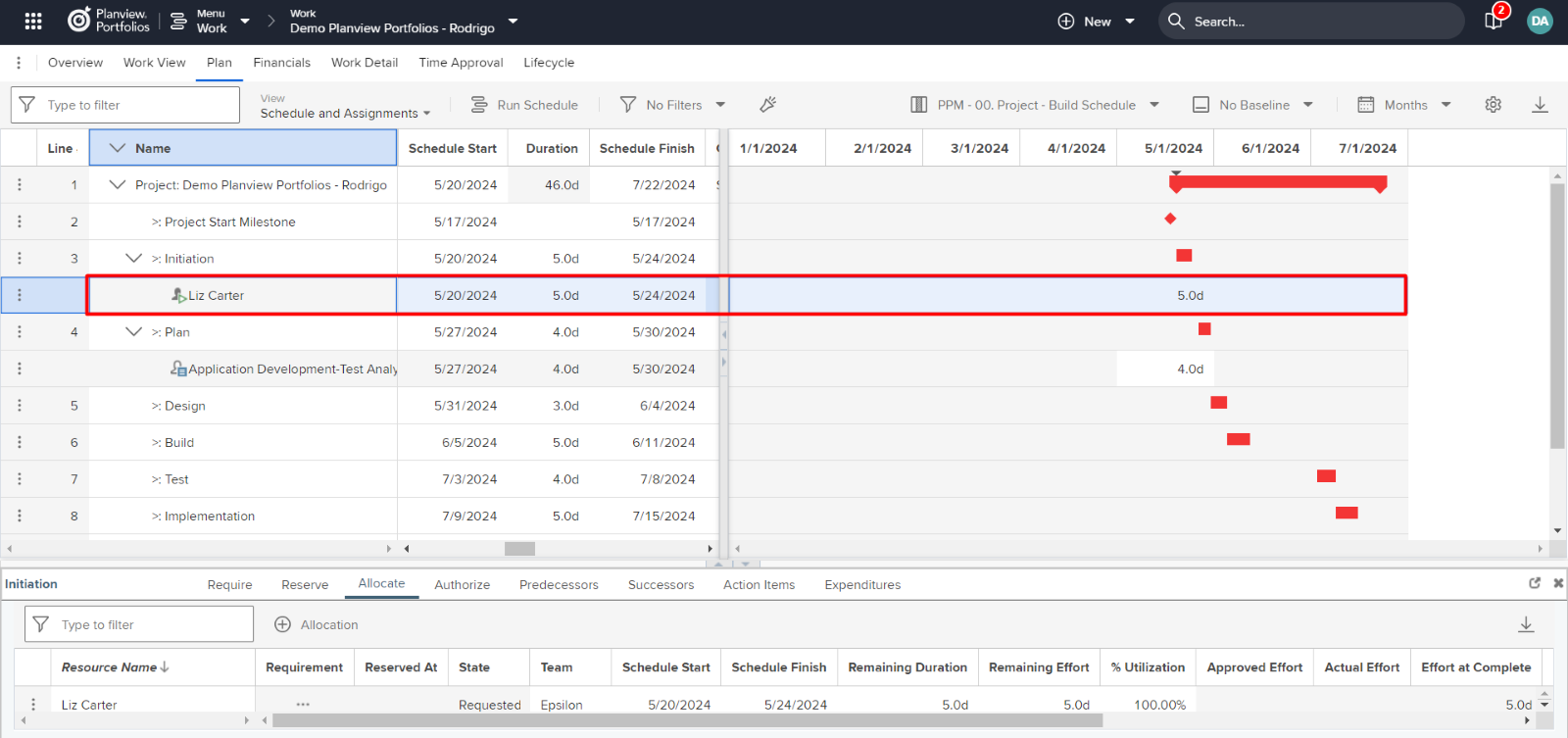Open row actions menu for Project Start Milestone
The height and width of the screenshot is (738, 1568).
pyautogui.click(x=19, y=221)
